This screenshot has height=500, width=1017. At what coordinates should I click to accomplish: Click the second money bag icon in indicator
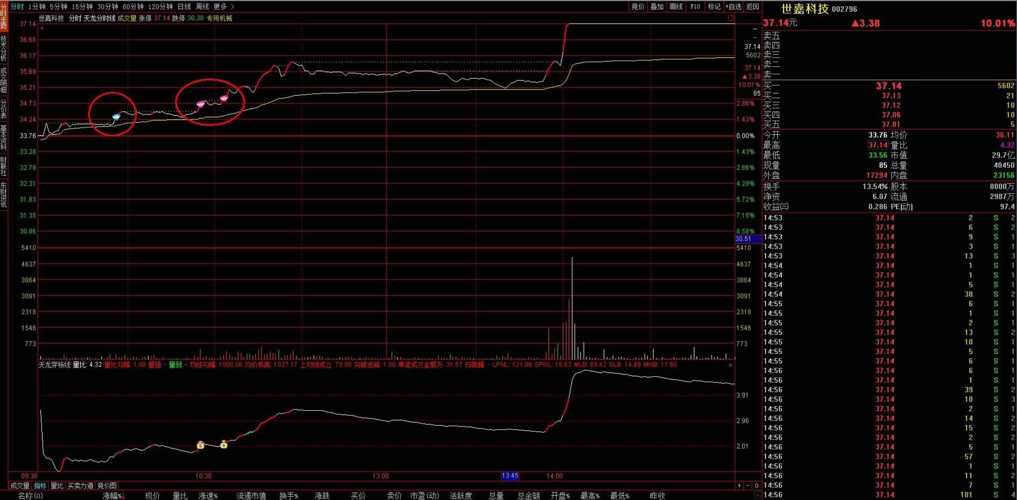pyautogui.click(x=223, y=444)
